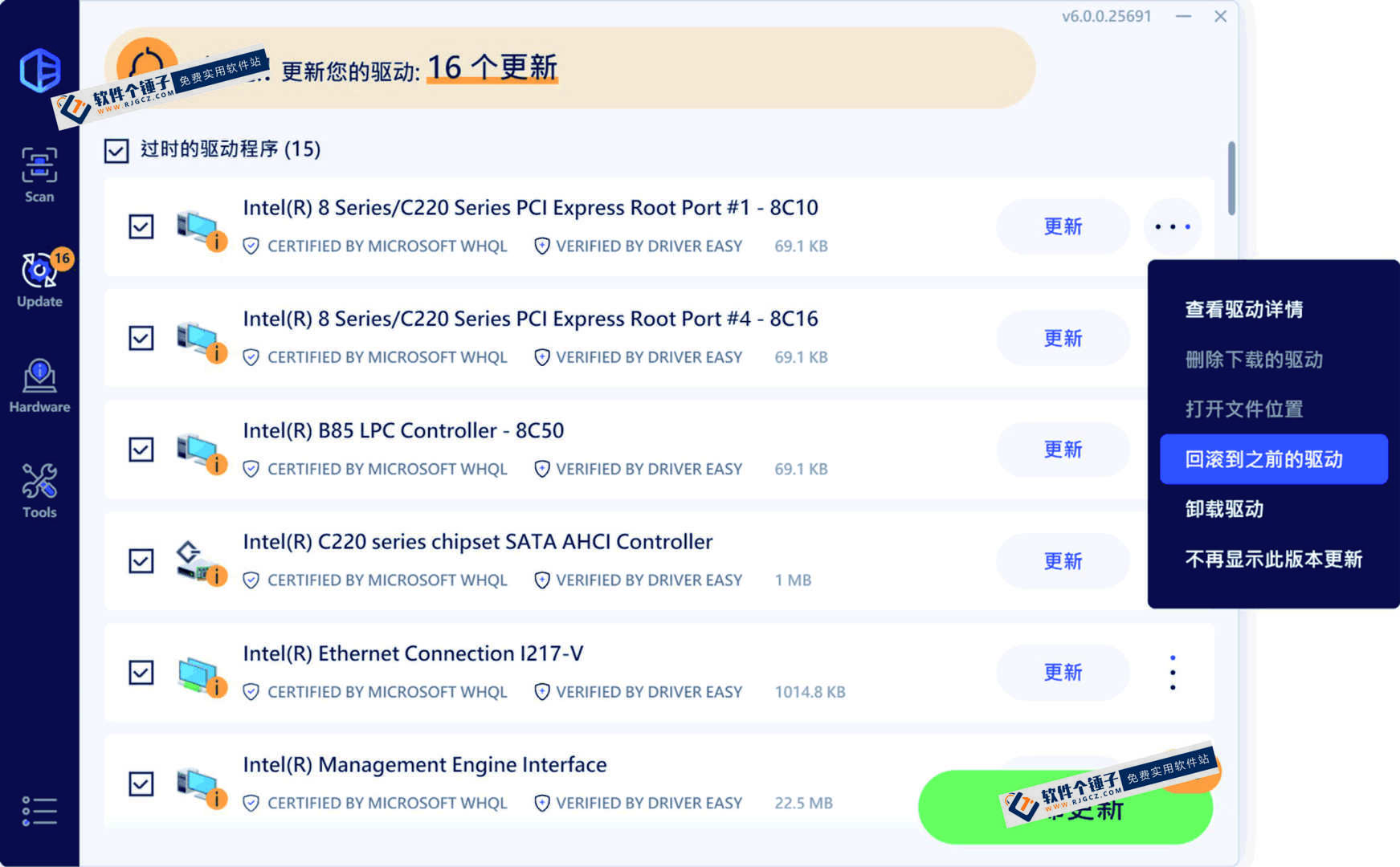Uncheck Ethernet Connection I217-V checkbox
1400x867 pixels.
[x=141, y=672]
